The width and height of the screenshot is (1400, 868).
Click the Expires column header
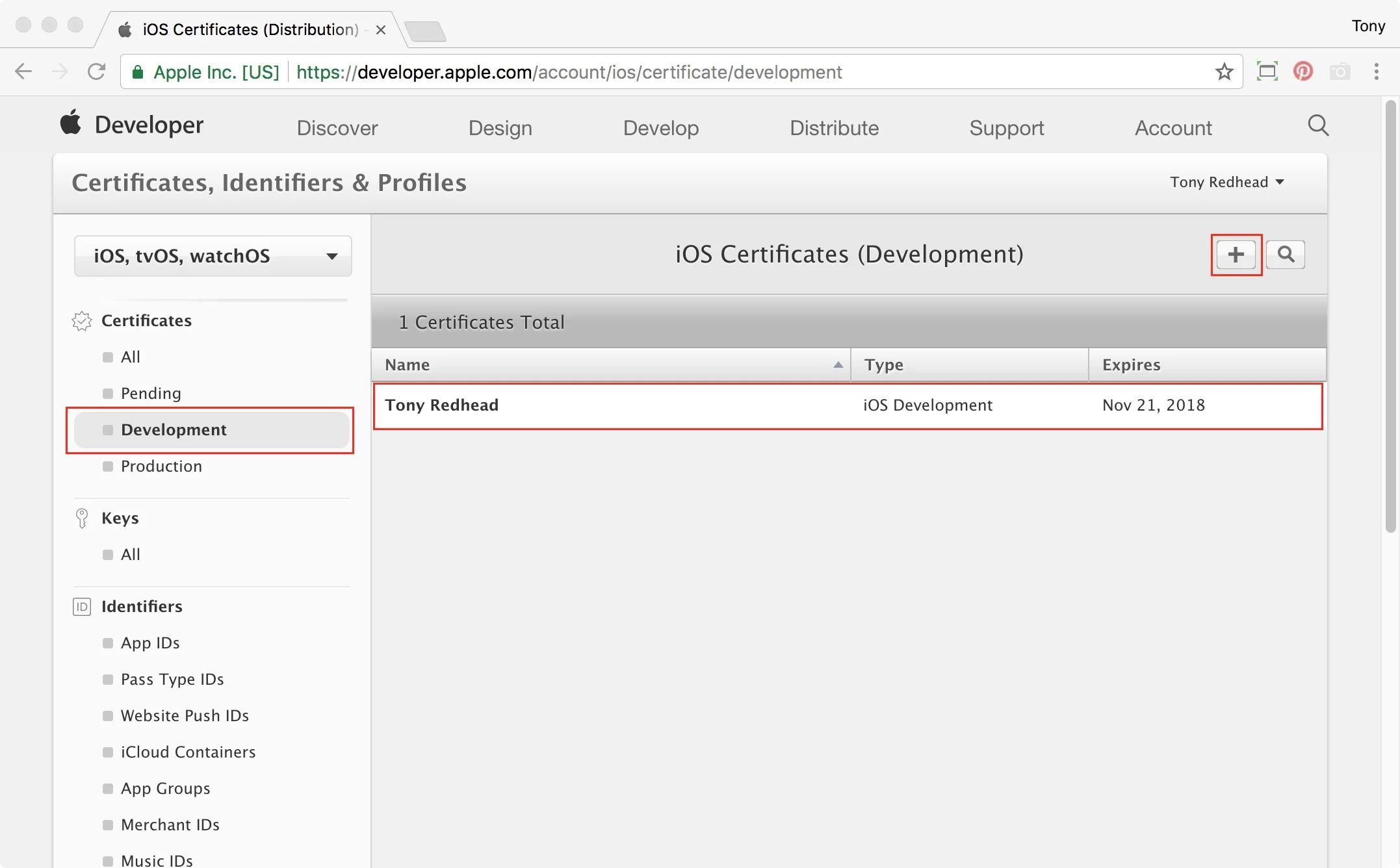[1131, 365]
